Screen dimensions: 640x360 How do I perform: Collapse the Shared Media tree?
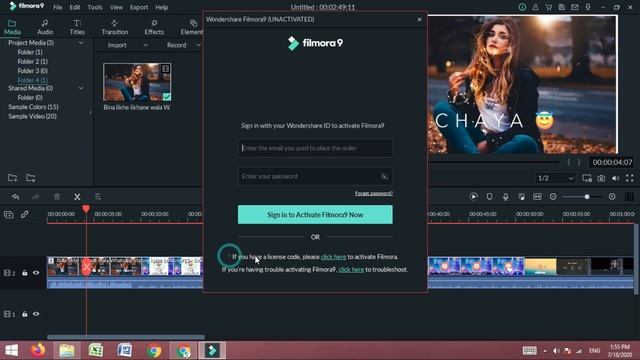(x=81, y=88)
